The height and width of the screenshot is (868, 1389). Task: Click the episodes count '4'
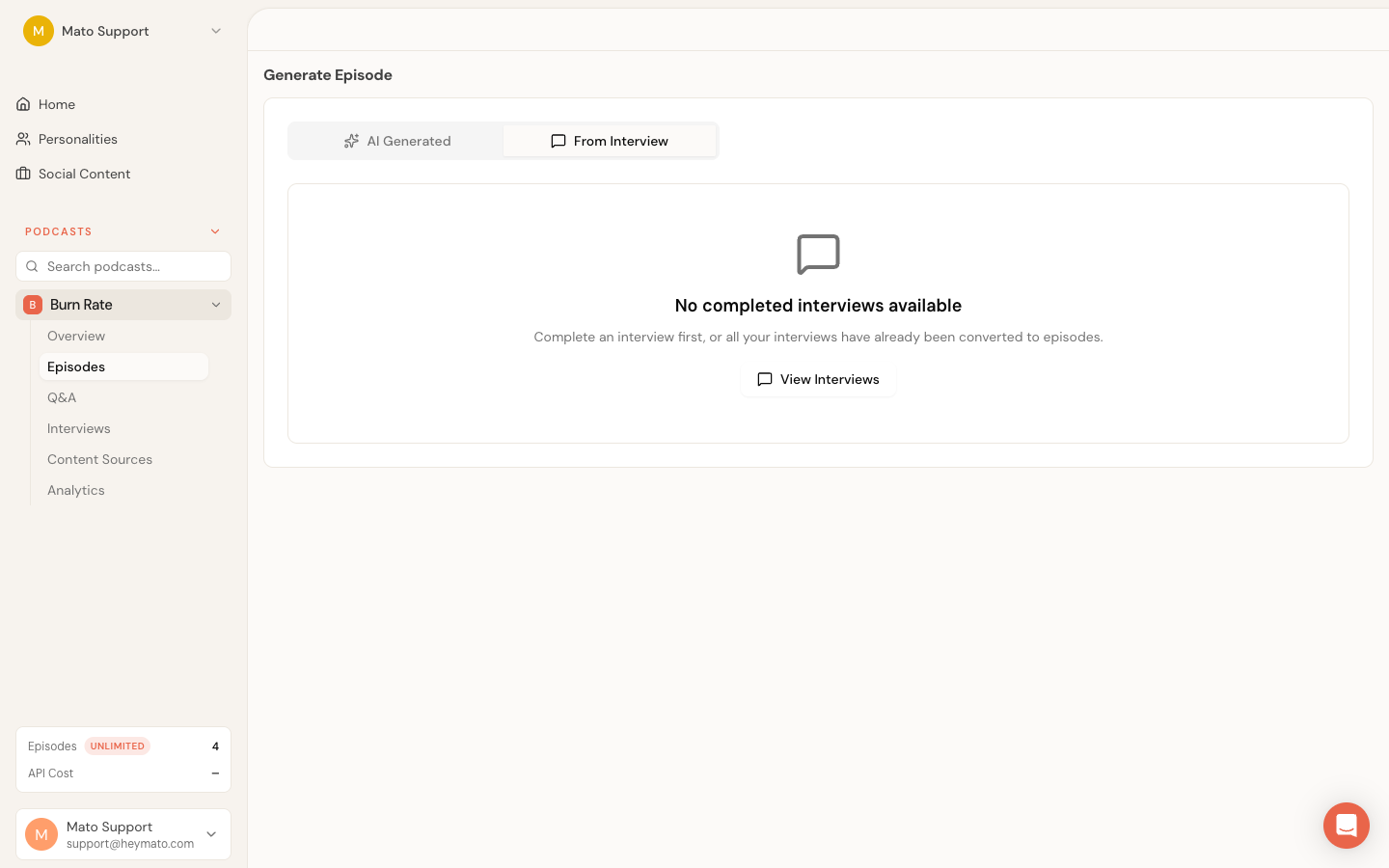215,746
